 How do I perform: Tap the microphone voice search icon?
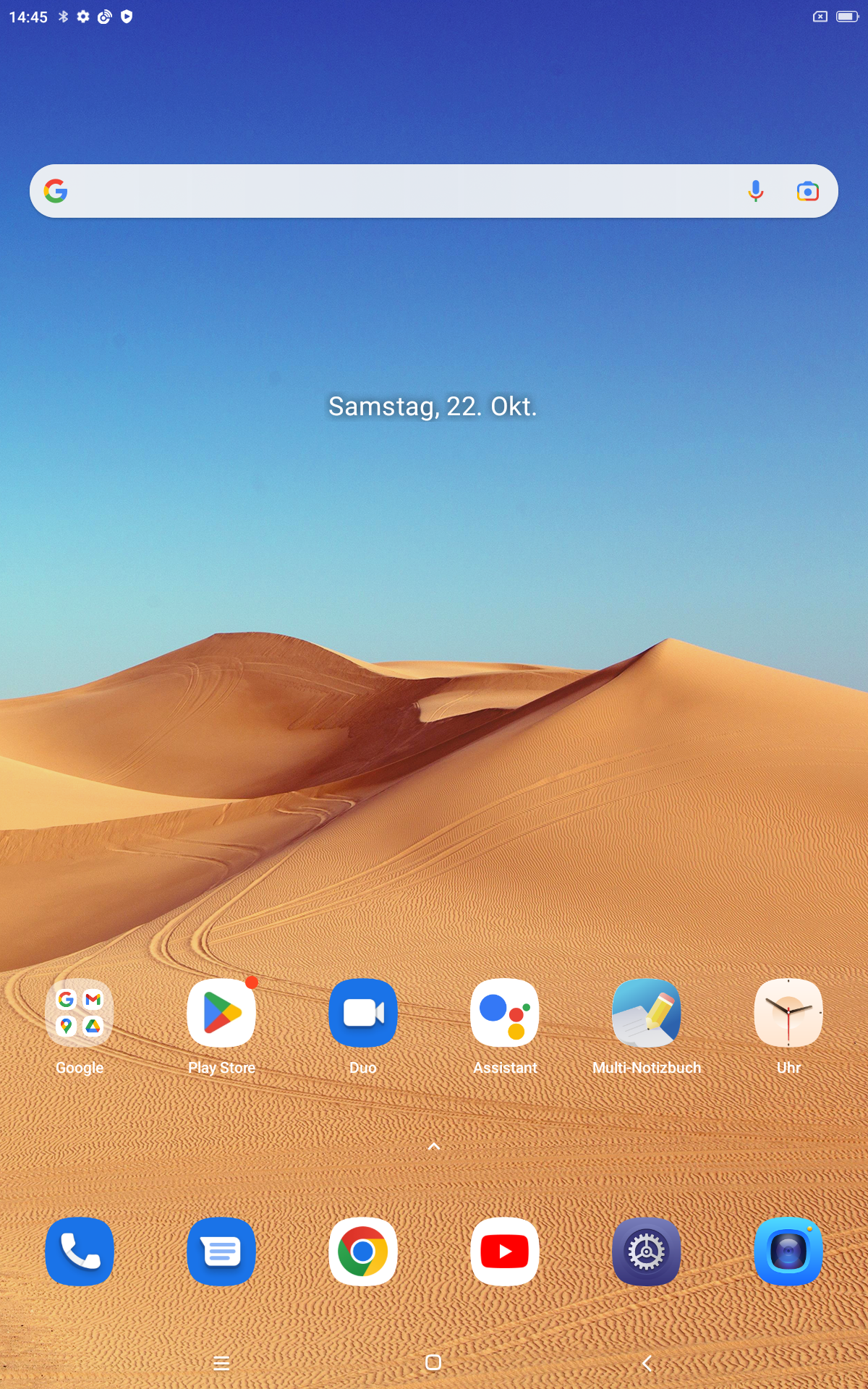click(756, 191)
